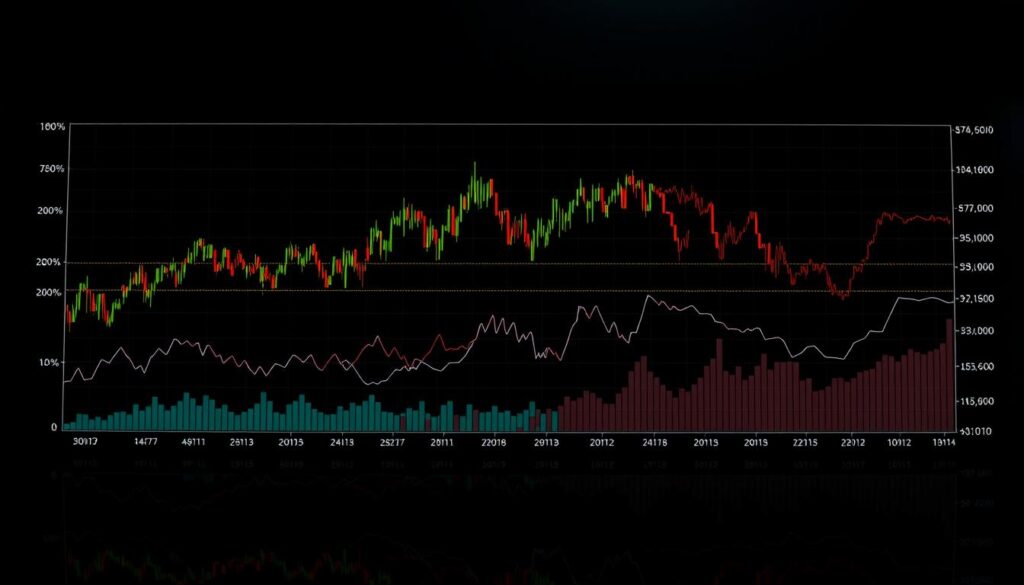Image resolution: width=1024 pixels, height=585 pixels.
Task: Select the 13114 label at axis end
Action: (x=943, y=440)
